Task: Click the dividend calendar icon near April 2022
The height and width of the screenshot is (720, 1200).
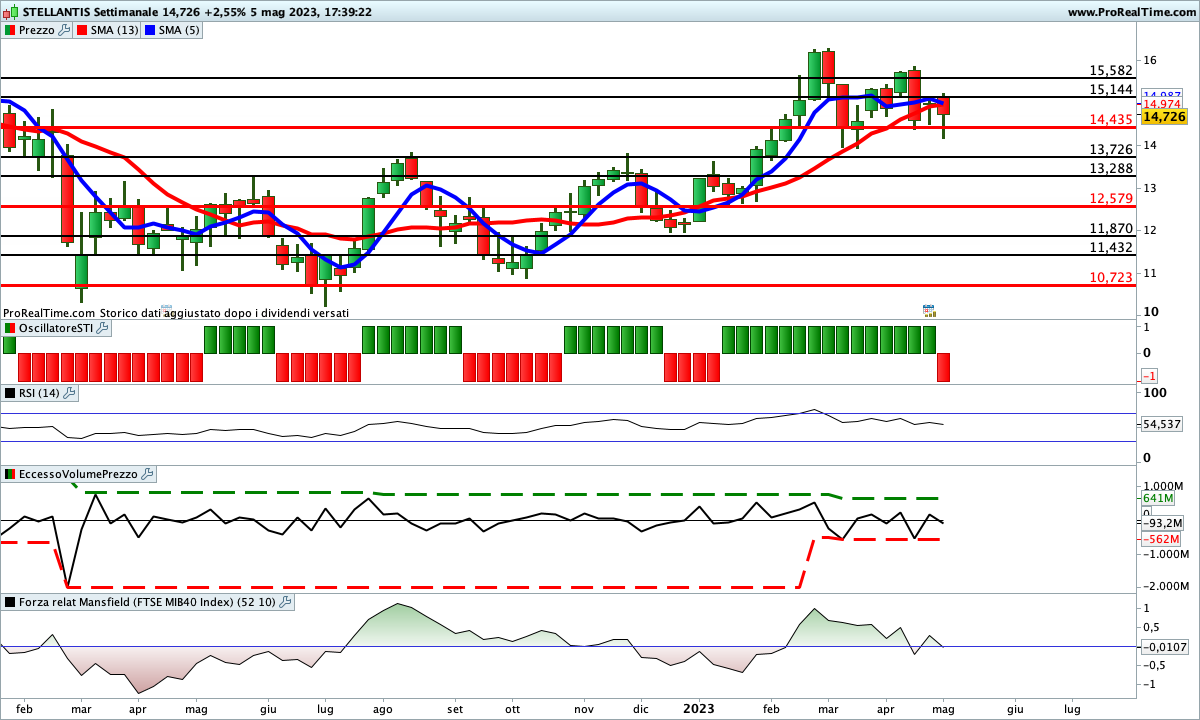Action: click(166, 311)
